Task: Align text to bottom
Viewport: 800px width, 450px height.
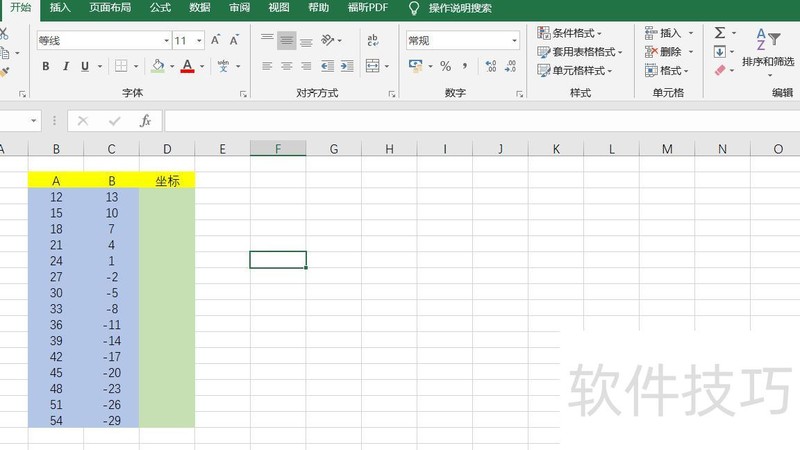Action: point(306,41)
